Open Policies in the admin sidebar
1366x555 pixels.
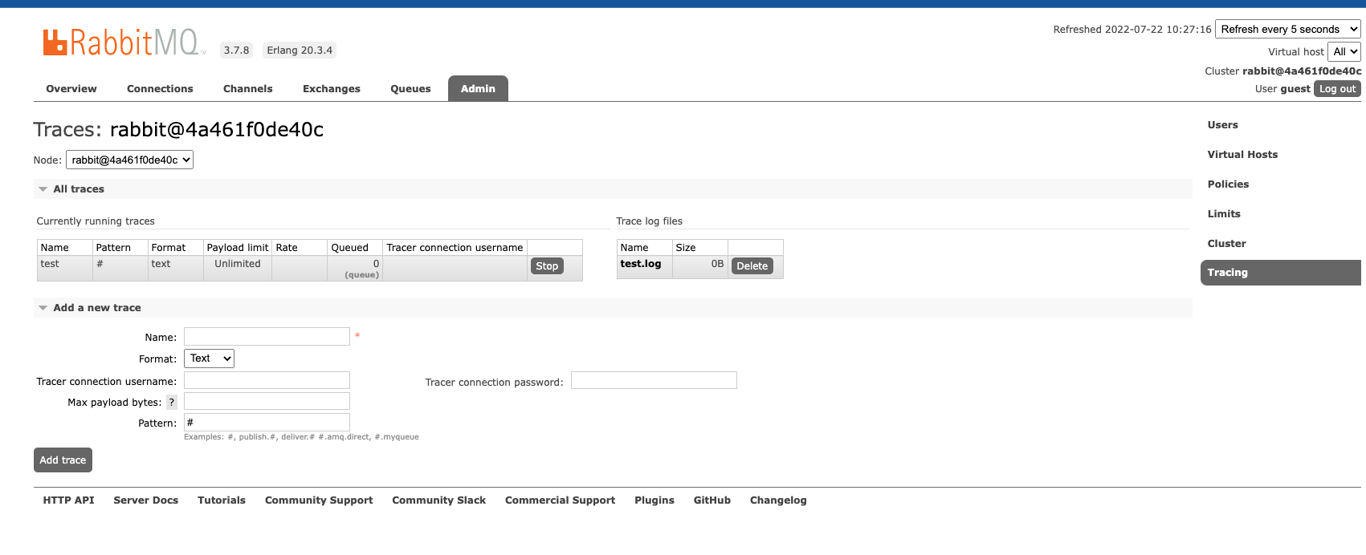[x=1228, y=184]
